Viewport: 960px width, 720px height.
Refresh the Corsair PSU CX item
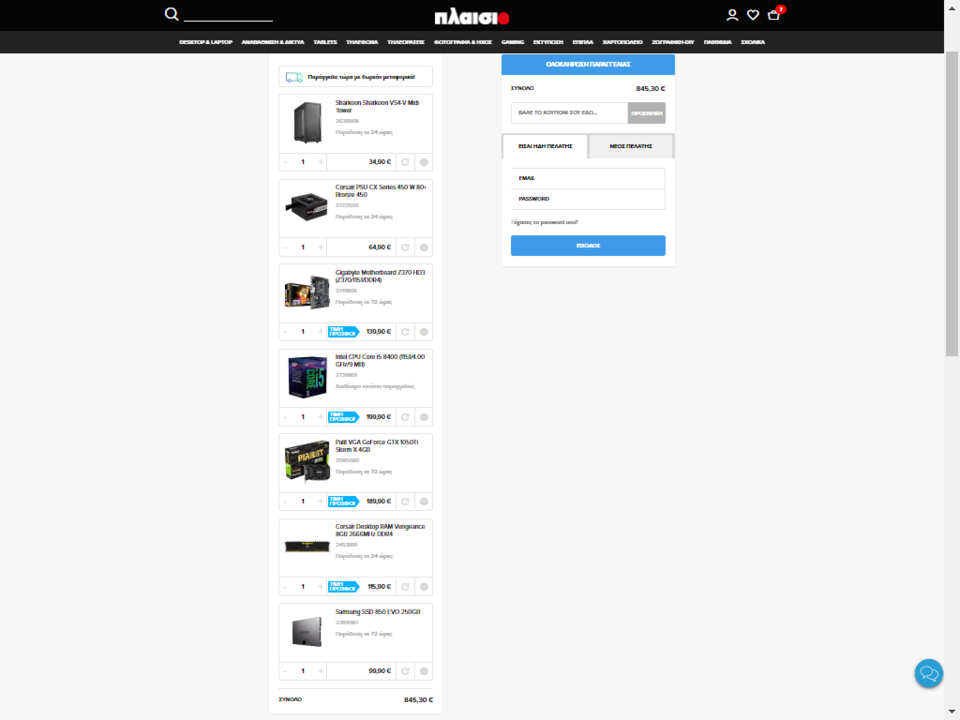(x=405, y=247)
